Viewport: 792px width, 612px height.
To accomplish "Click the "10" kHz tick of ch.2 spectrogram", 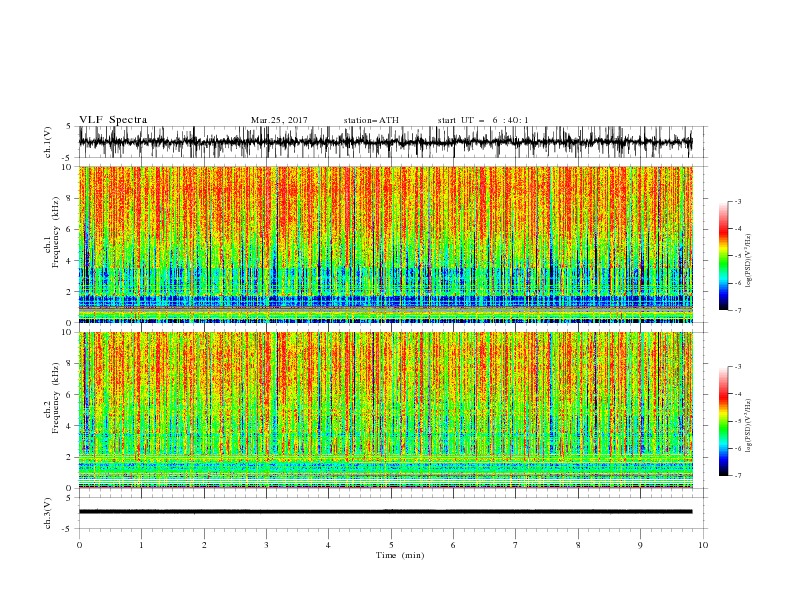I will [x=67, y=332].
